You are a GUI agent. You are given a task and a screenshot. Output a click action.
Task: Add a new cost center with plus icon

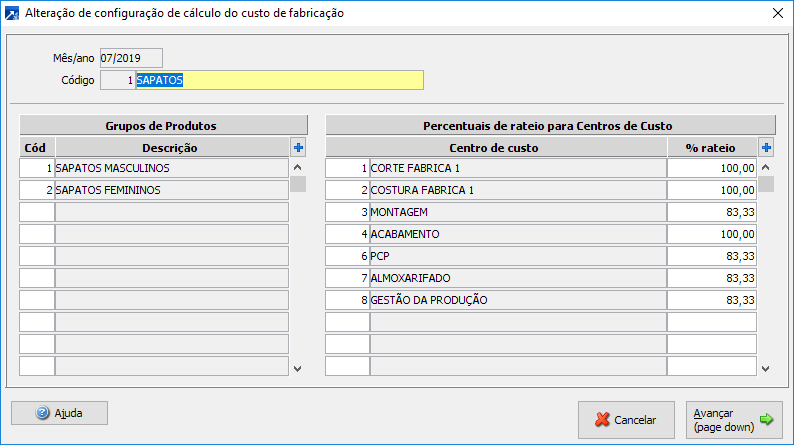pos(766,148)
